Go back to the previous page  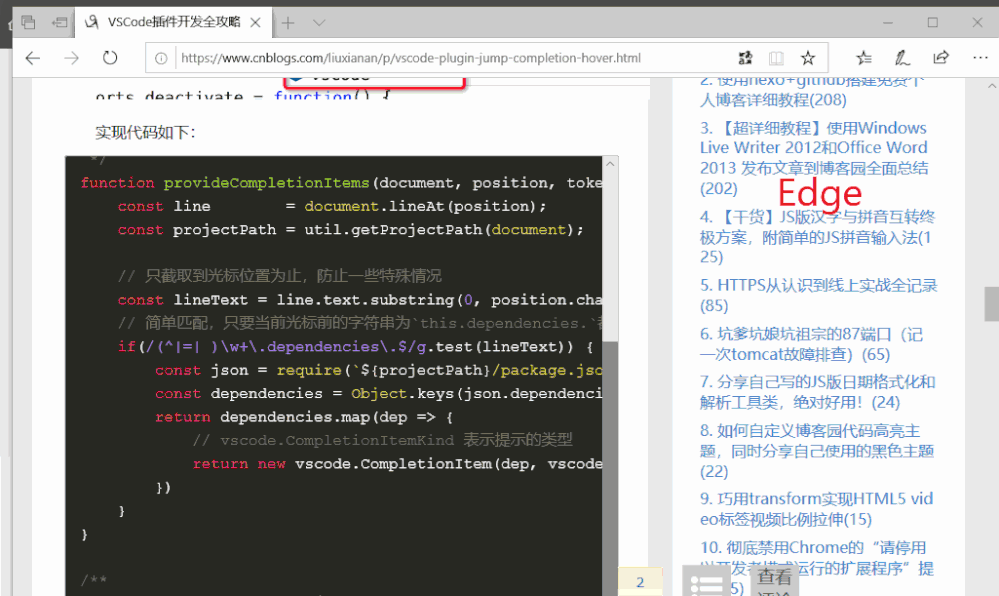coord(32,58)
